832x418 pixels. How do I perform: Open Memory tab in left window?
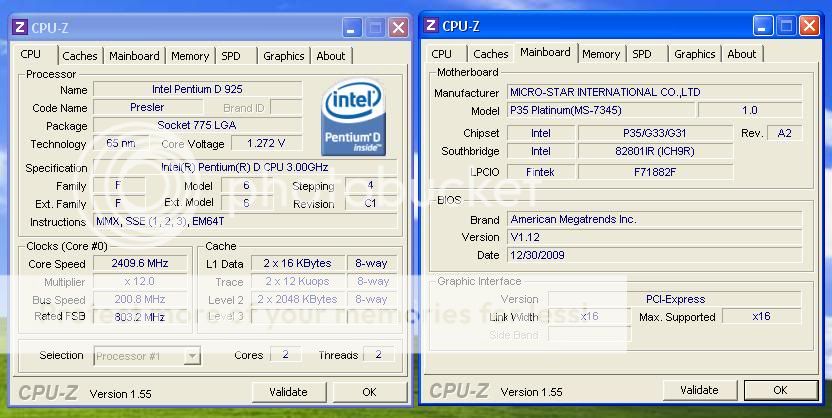190,56
